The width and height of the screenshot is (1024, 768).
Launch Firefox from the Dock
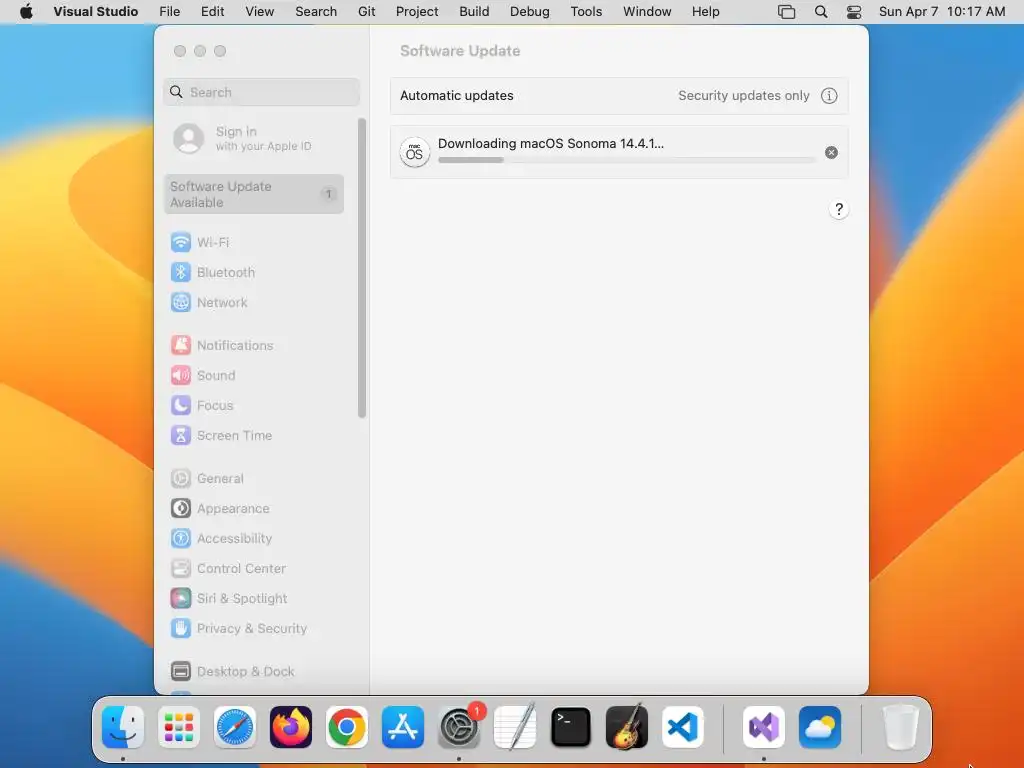(x=291, y=727)
